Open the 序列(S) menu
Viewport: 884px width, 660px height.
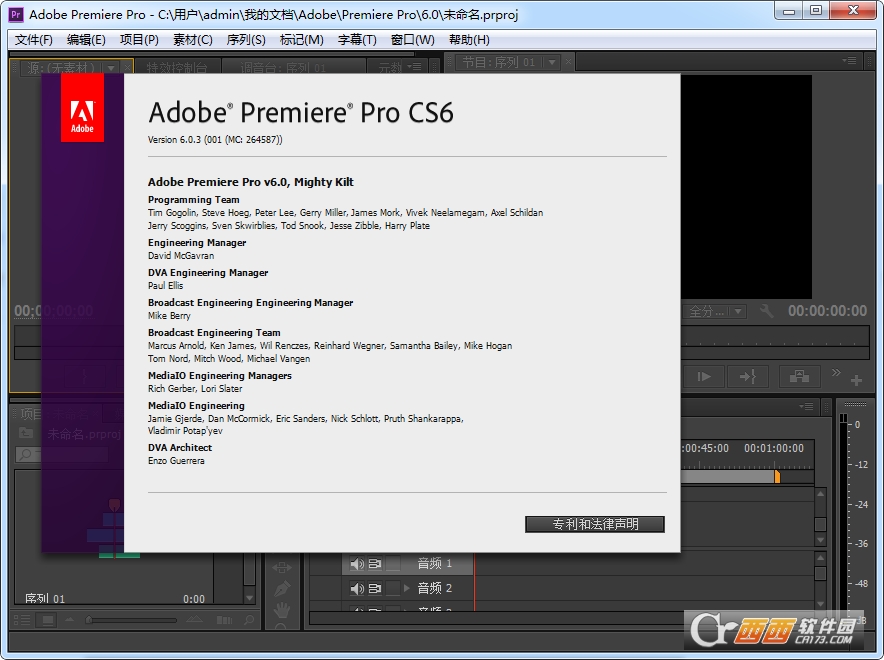coord(246,40)
